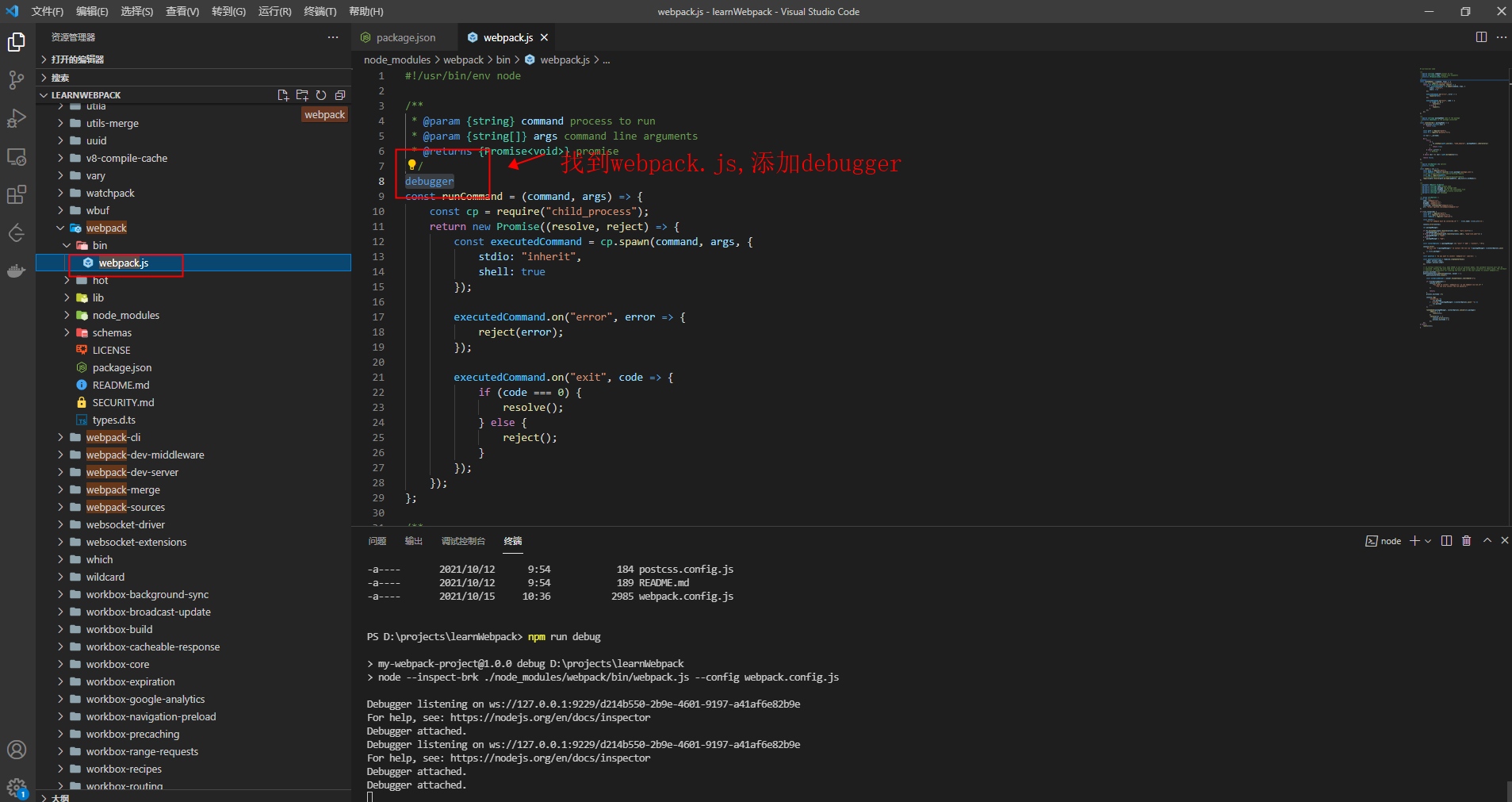The image size is (1512, 802).
Task: Open the Run and Debug view
Action: 17,118
